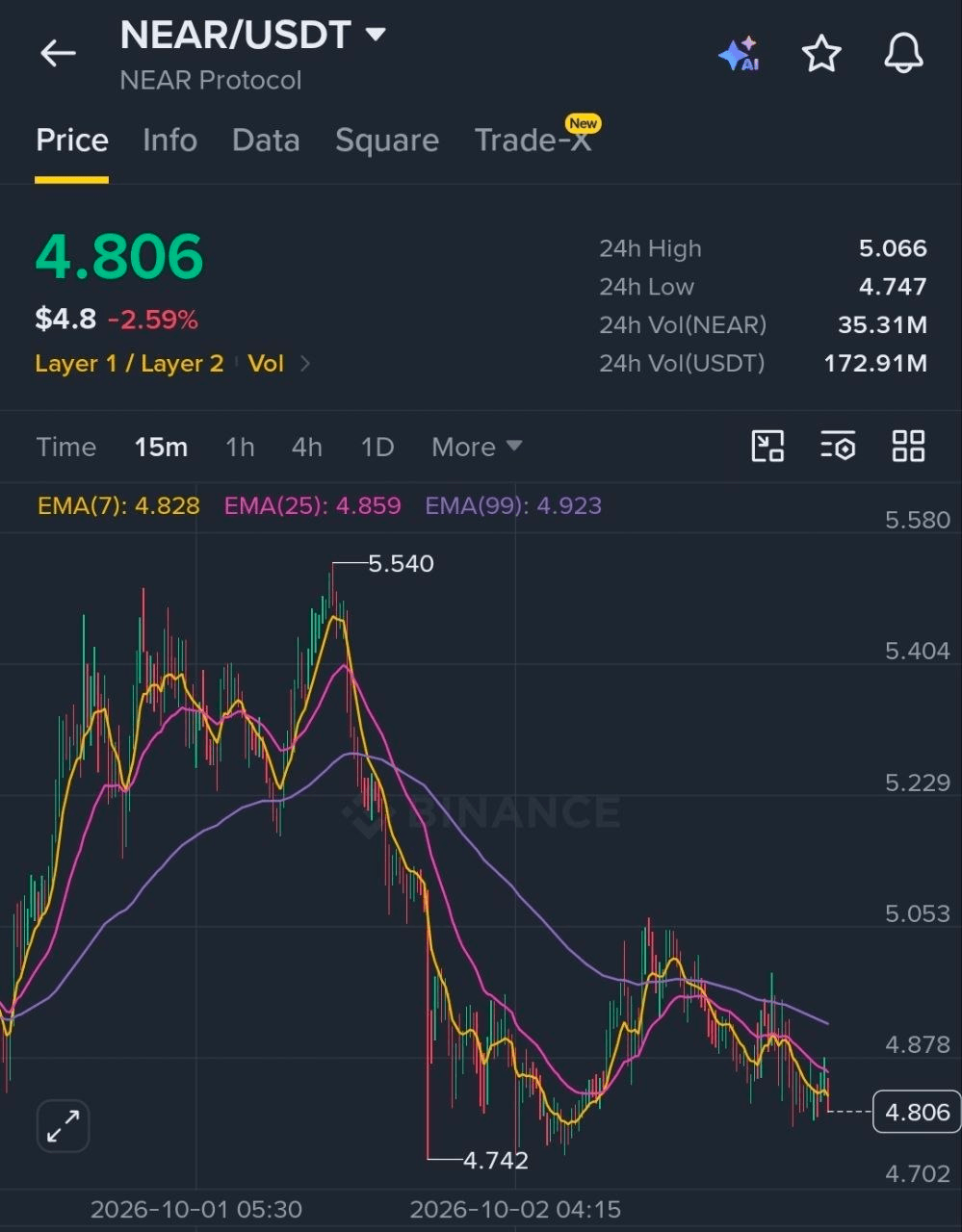Click the -2.59% change value

coord(153,320)
